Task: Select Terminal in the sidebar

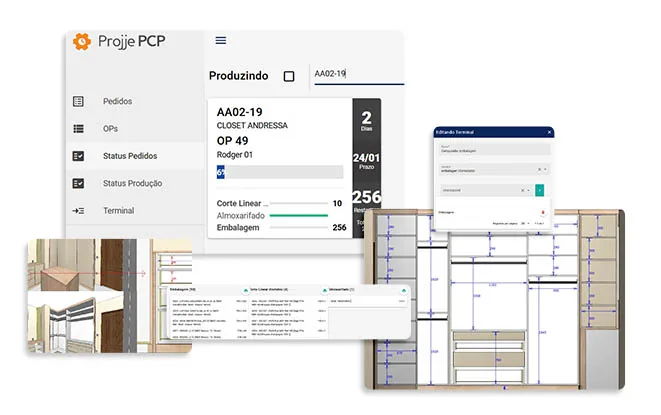Action: coord(118,211)
